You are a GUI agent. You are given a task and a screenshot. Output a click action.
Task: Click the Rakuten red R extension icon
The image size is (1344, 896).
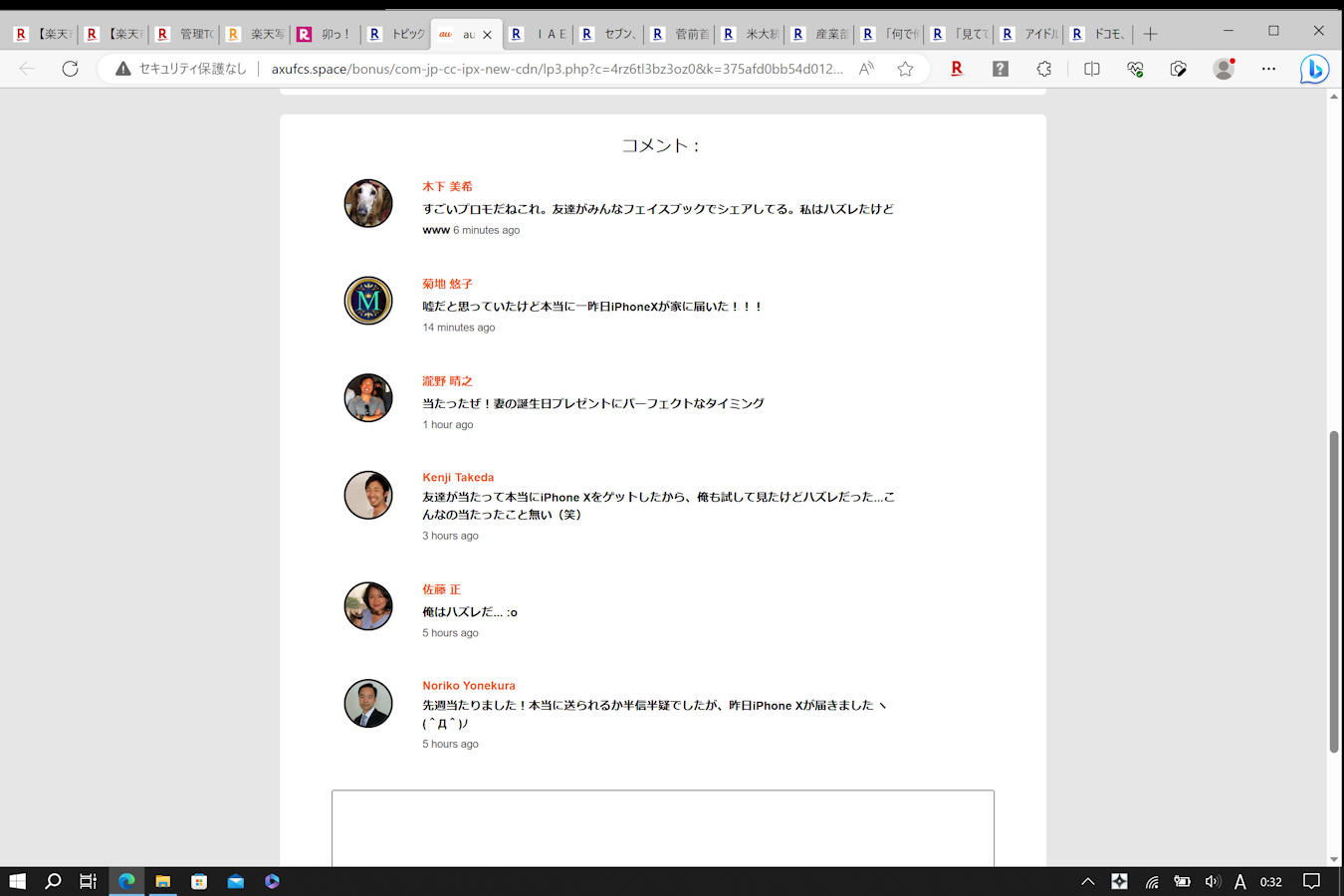[x=956, y=69]
